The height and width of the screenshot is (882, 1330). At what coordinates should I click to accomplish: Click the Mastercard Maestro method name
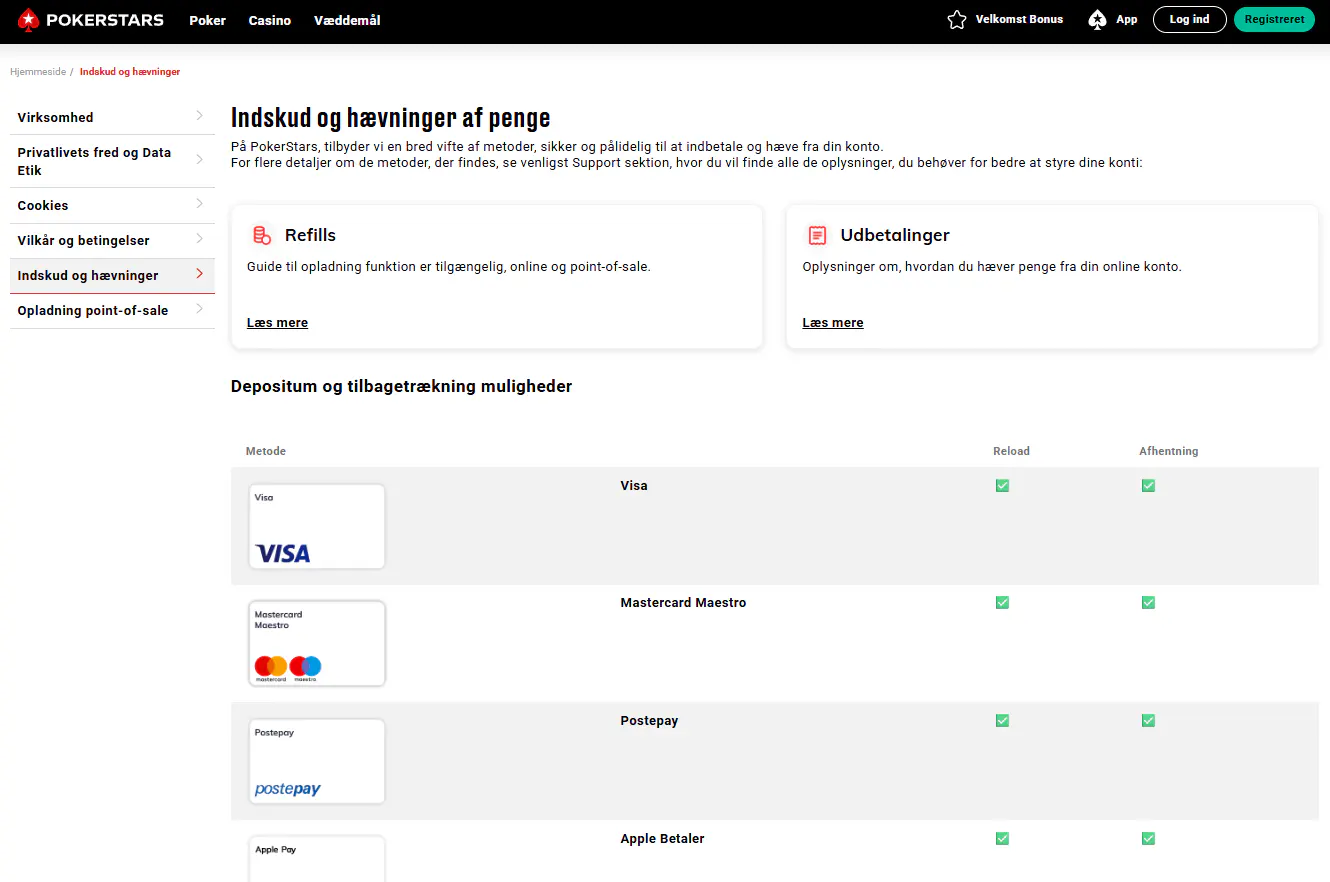[x=683, y=603]
